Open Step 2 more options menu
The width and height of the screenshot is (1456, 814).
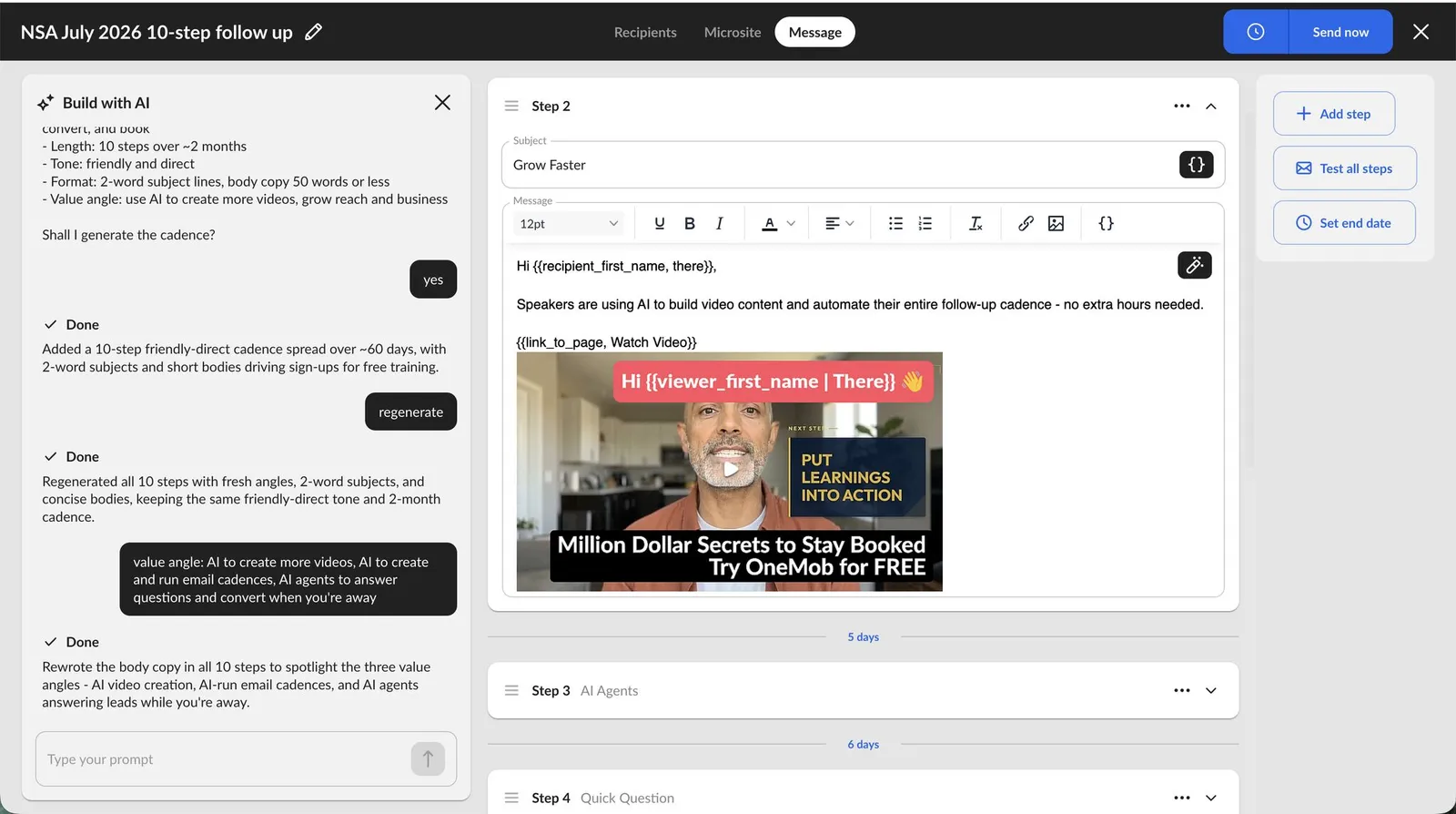1182,106
